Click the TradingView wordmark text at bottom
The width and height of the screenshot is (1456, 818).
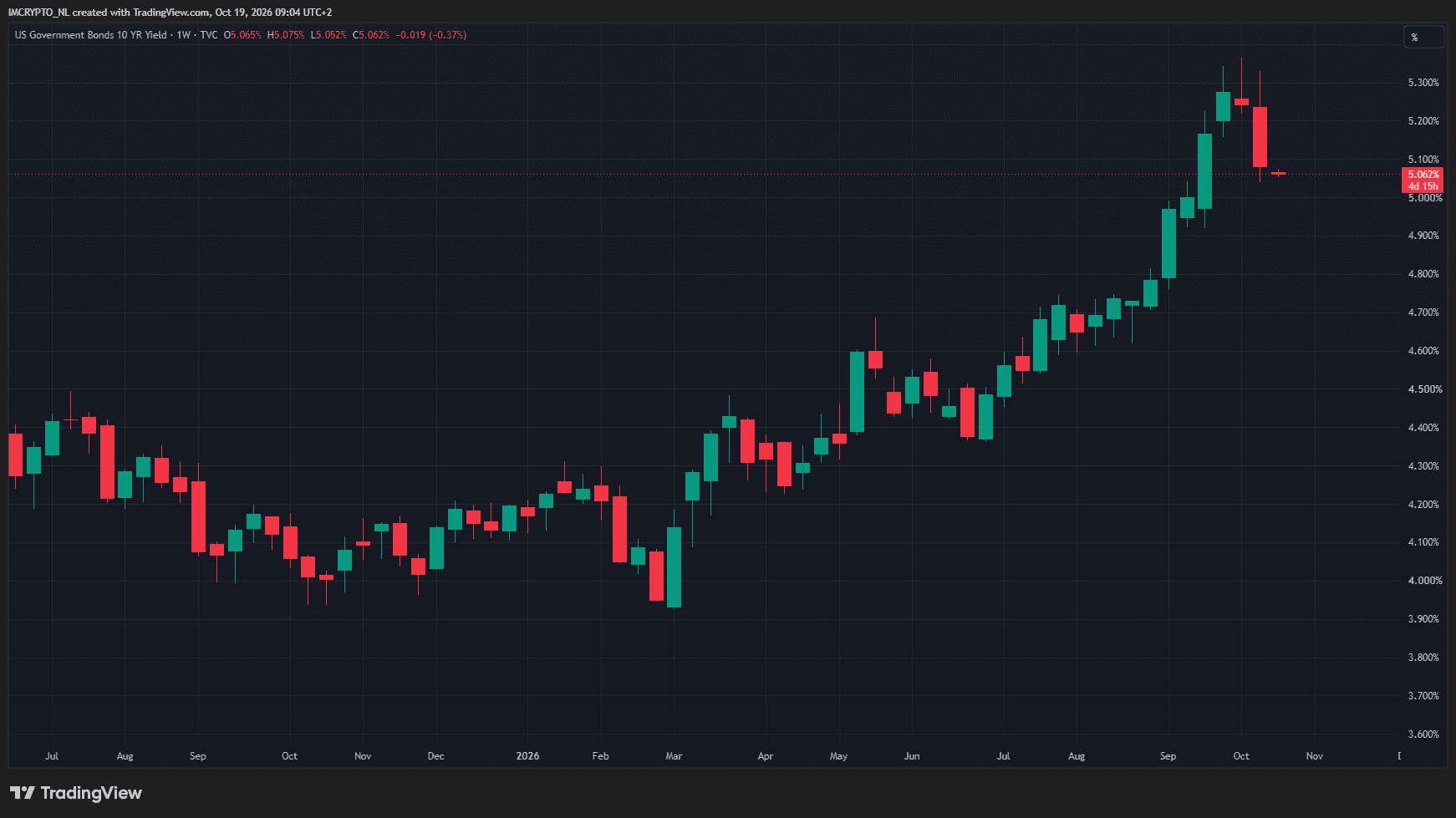[91, 793]
